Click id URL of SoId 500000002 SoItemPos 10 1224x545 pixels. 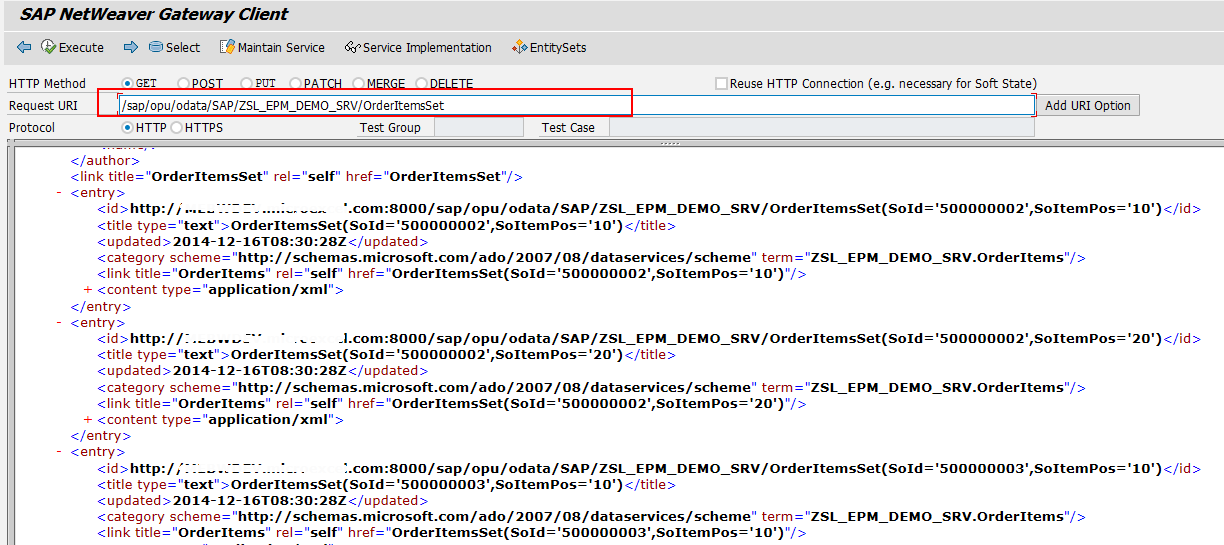click(x=646, y=209)
